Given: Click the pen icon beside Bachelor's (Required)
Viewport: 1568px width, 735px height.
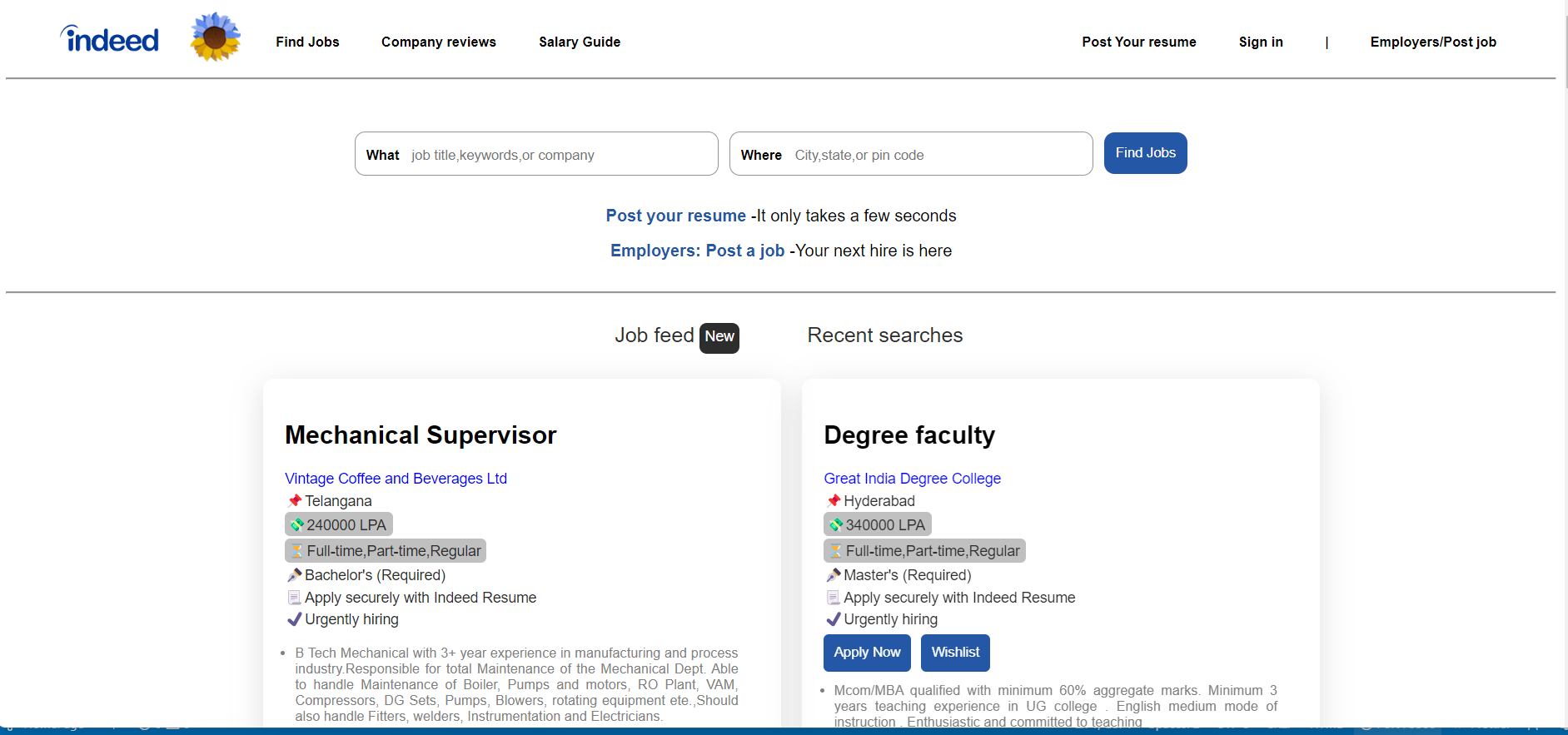Looking at the screenshot, I should [x=294, y=575].
